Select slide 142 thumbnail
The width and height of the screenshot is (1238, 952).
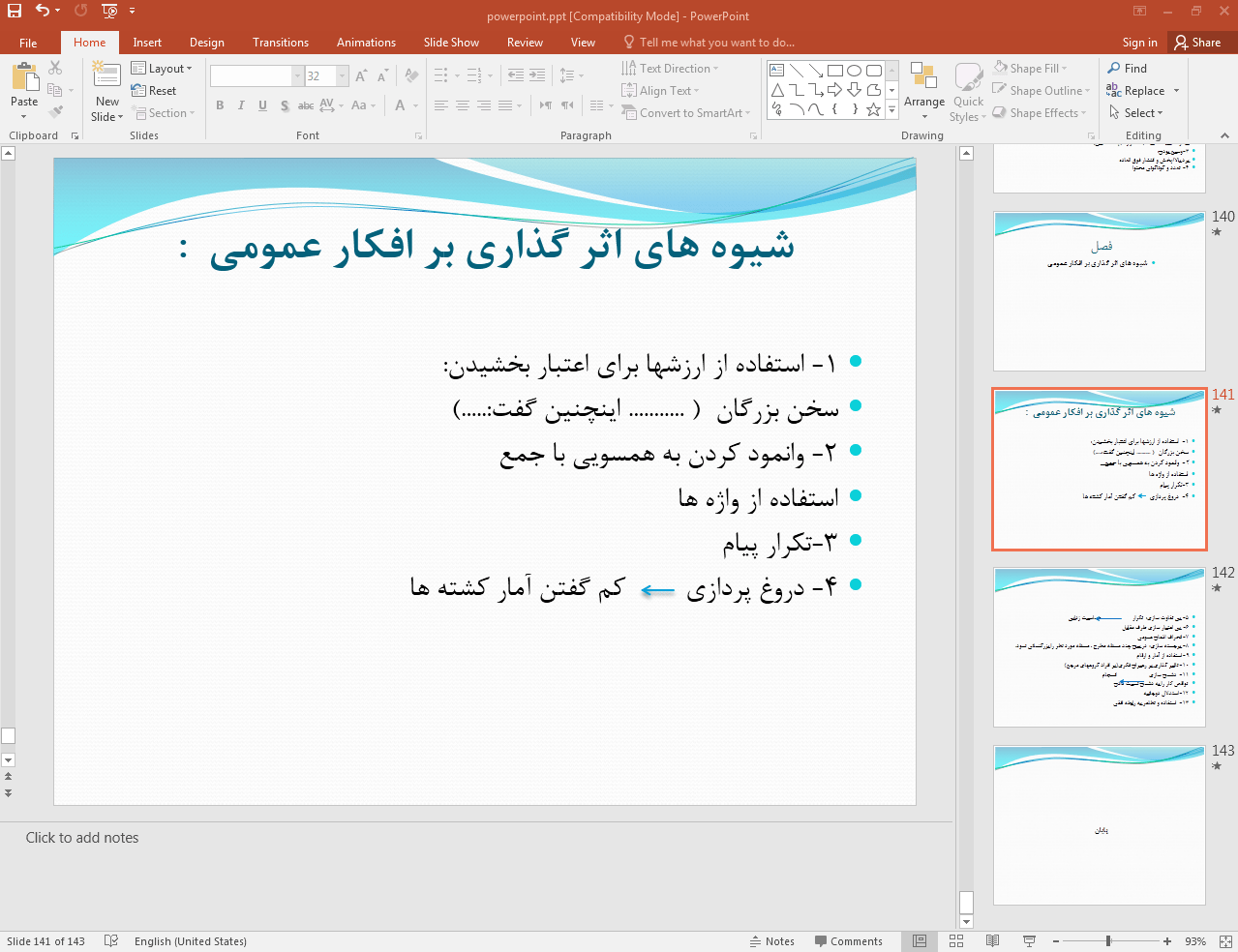point(1099,646)
